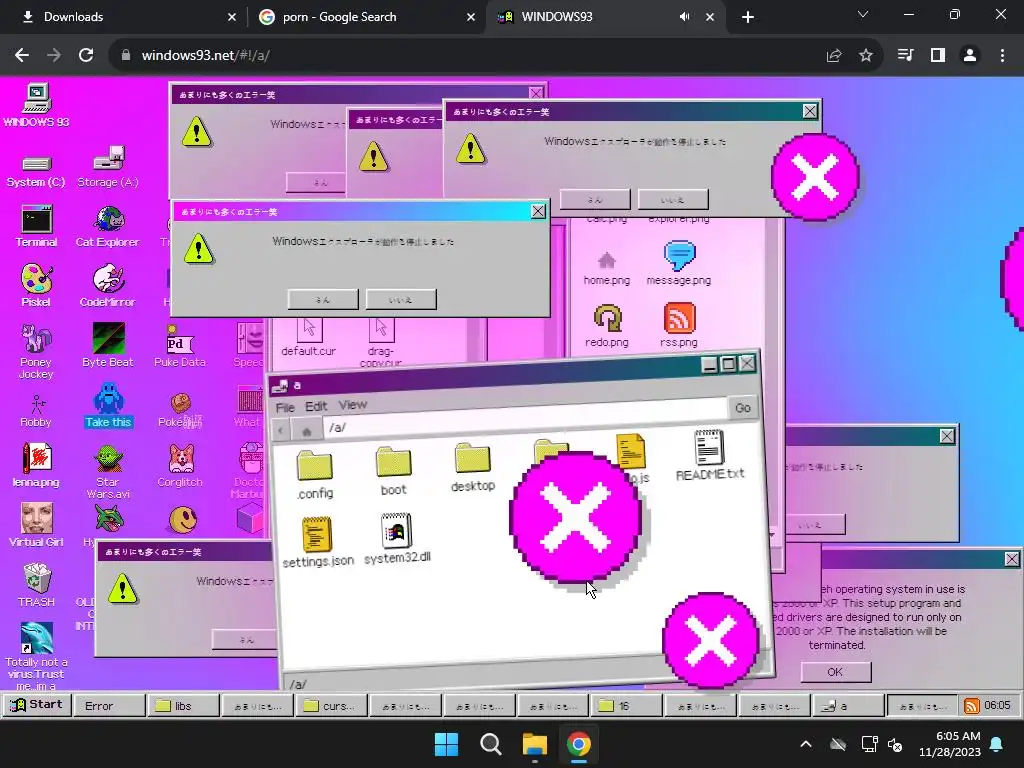Open the Corglitch dog icon

180,466
